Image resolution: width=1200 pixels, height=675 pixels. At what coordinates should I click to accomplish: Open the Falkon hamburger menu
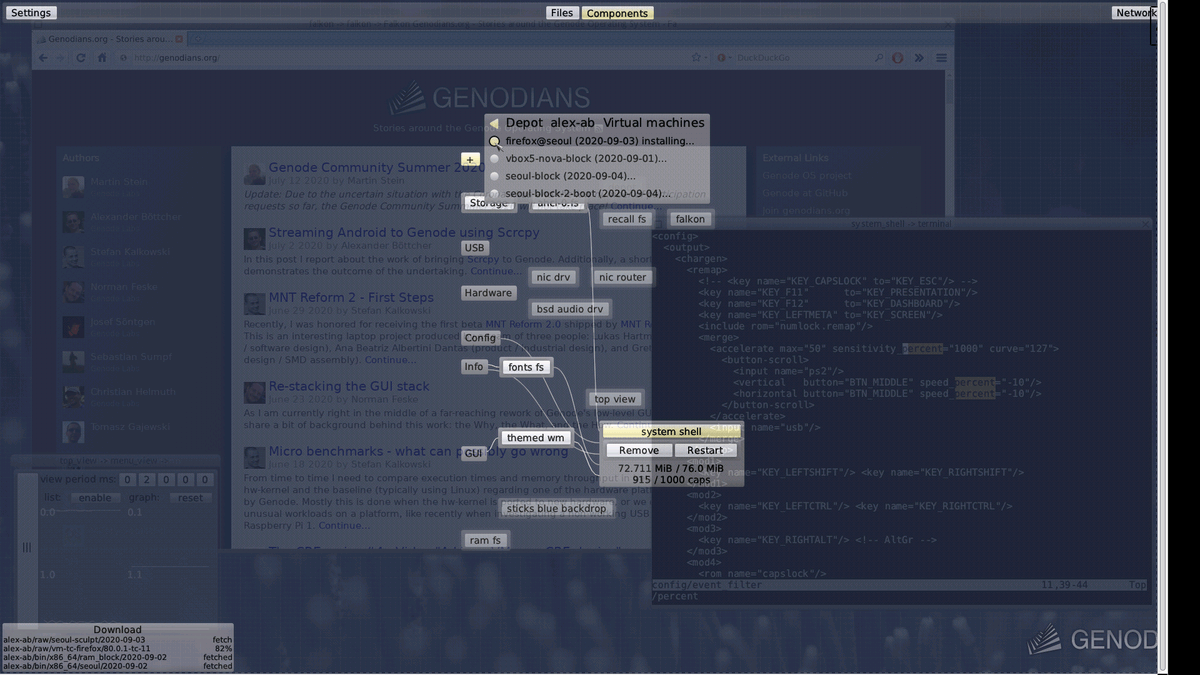941,58
